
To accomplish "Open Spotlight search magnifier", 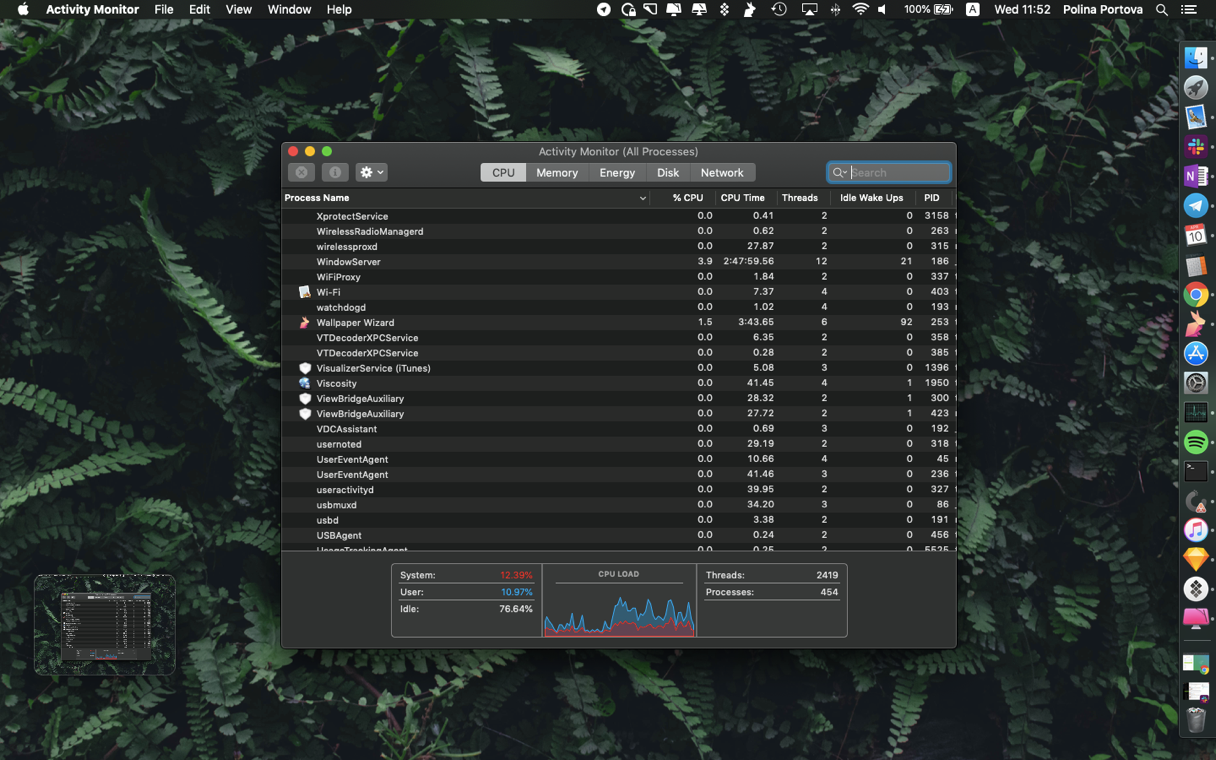I will coord(1161,9).
